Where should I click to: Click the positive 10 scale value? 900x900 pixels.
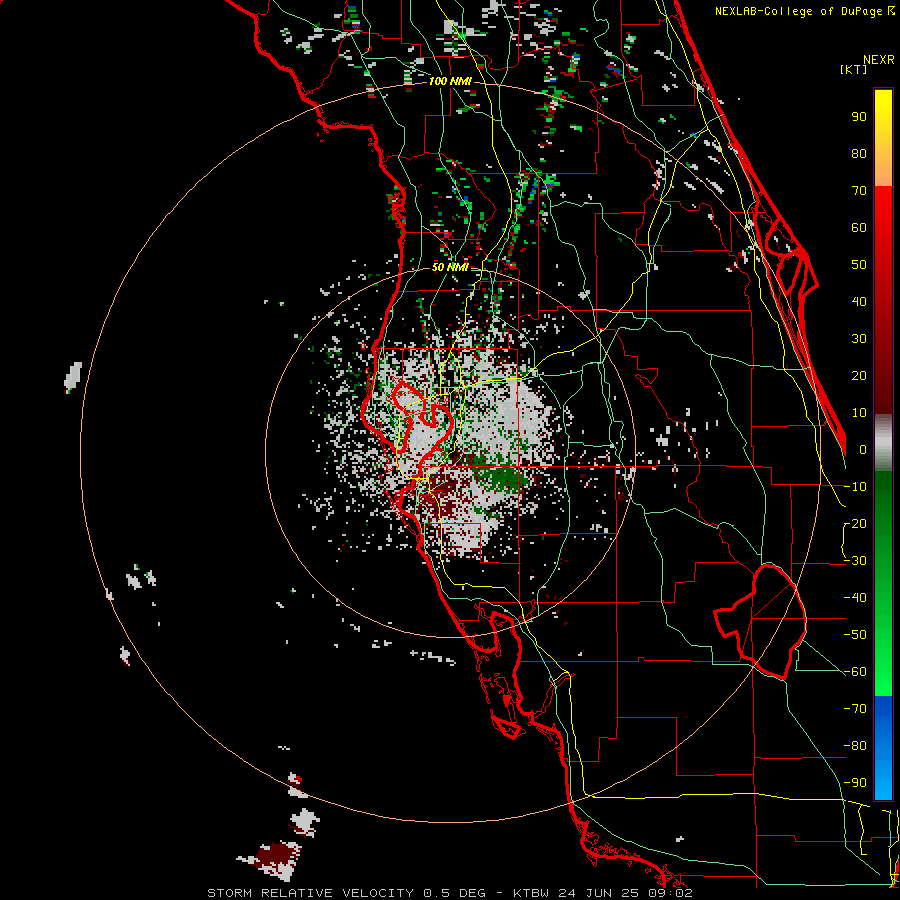pos(859,413)
